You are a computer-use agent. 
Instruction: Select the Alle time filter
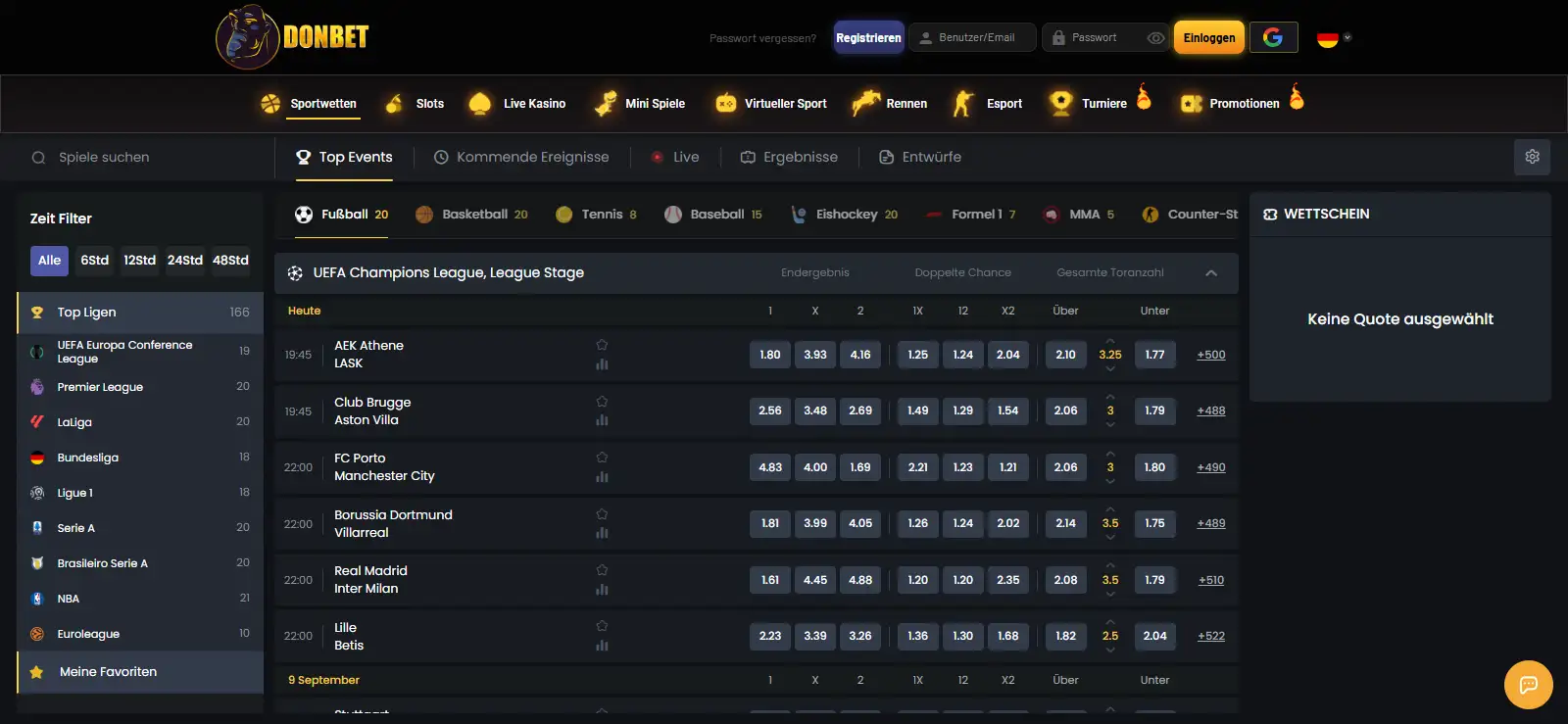49,261
